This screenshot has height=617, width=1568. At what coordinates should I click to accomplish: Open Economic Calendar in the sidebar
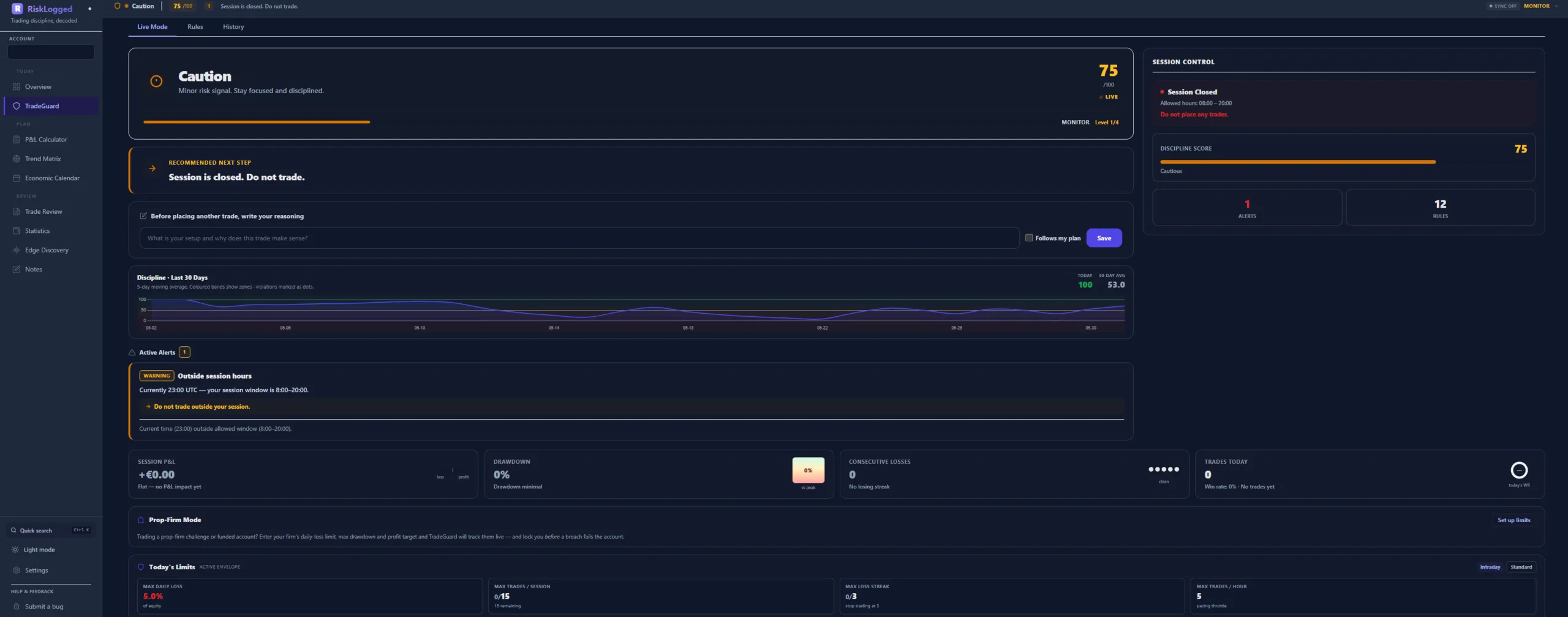pos(51,178)
